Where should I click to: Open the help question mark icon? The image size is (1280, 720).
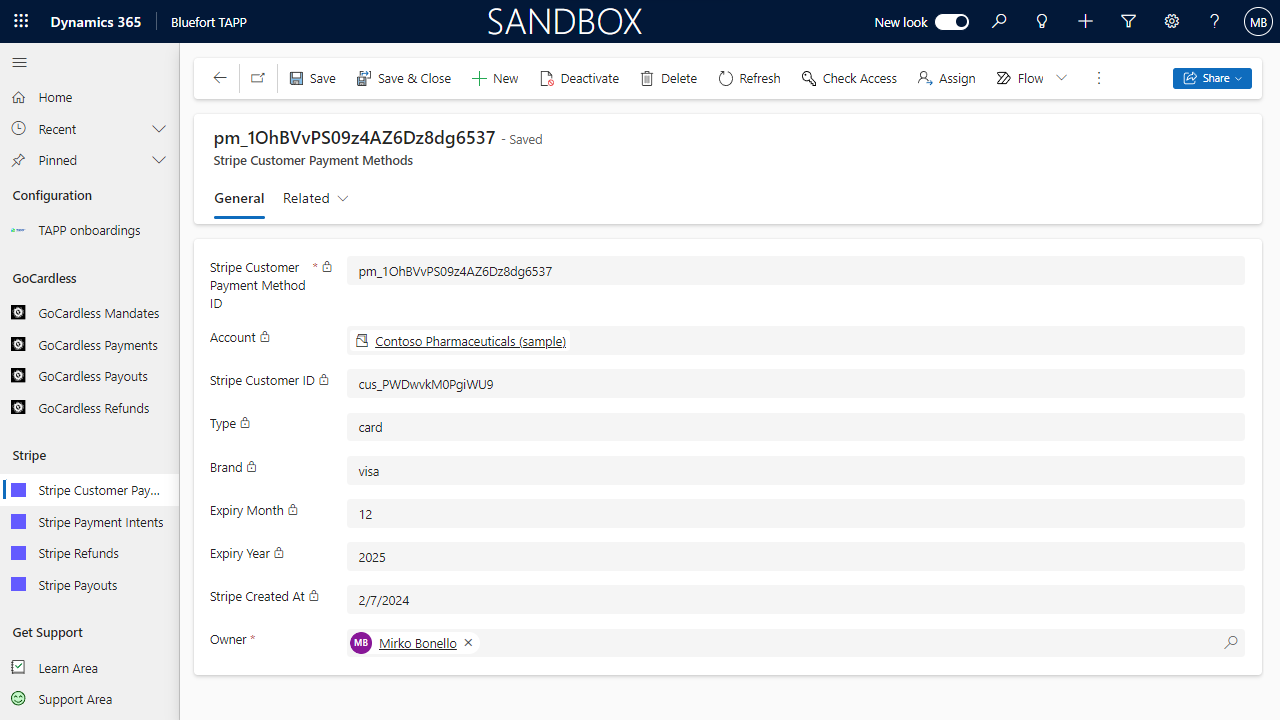click(x=1215, y=22)
